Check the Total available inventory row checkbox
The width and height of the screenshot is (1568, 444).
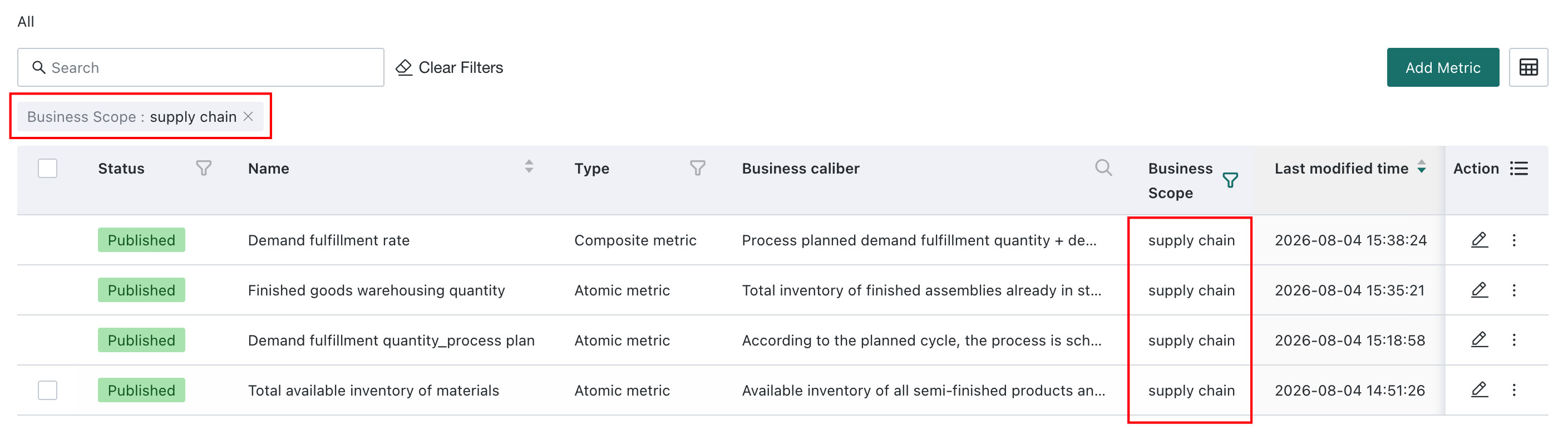(47, 390)
